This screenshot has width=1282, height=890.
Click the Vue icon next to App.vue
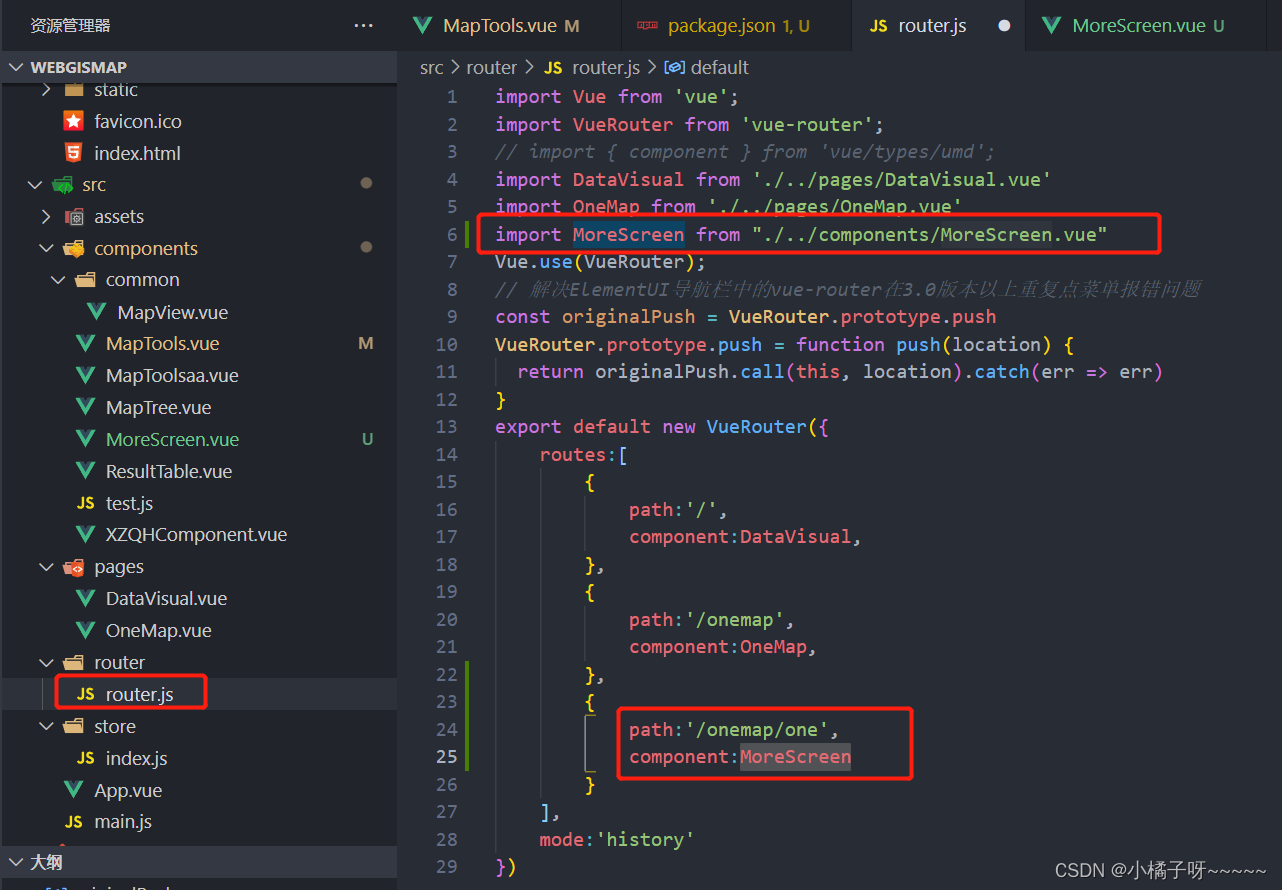(x=72, y=789)
